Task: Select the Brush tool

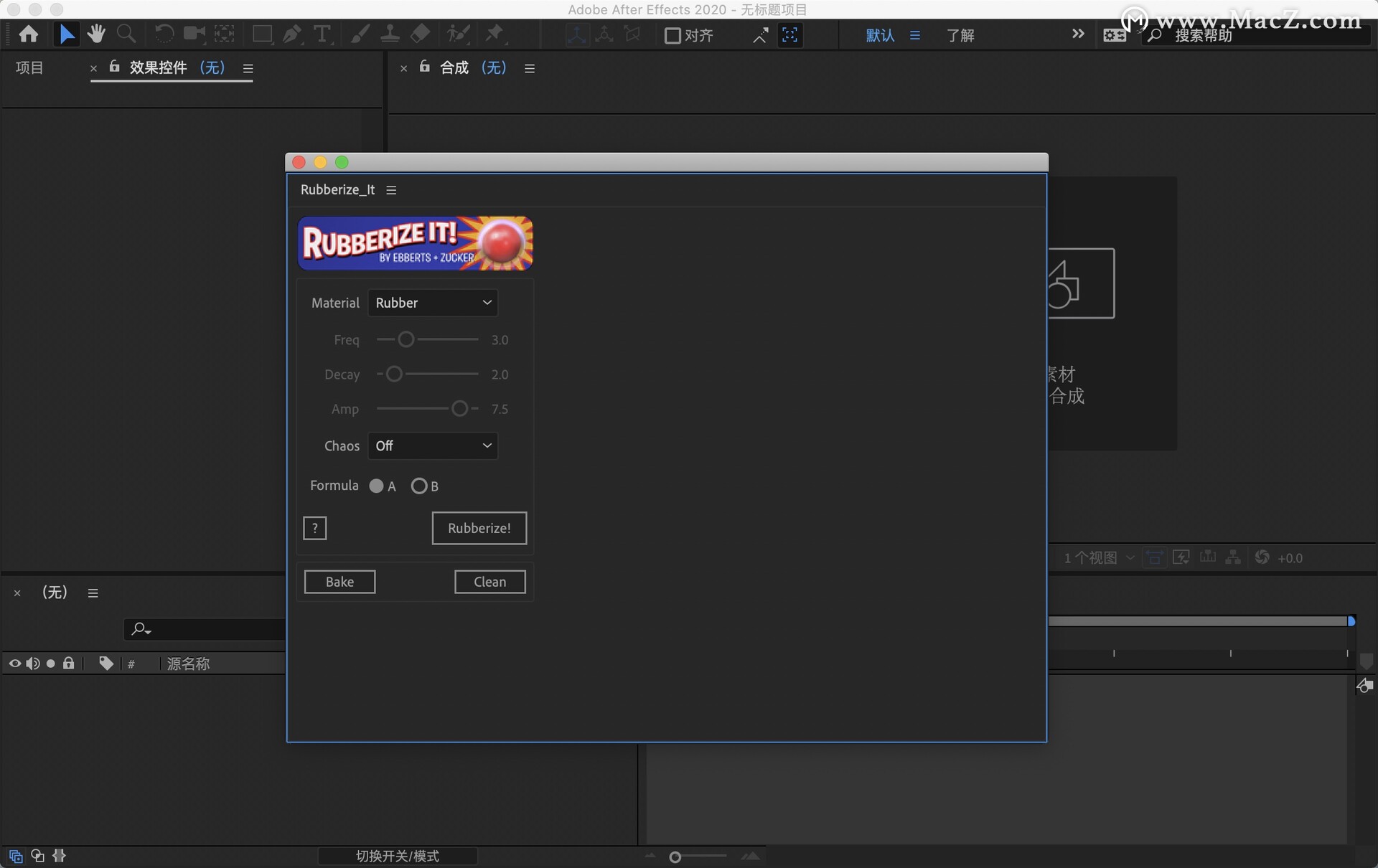Action: 360,34
